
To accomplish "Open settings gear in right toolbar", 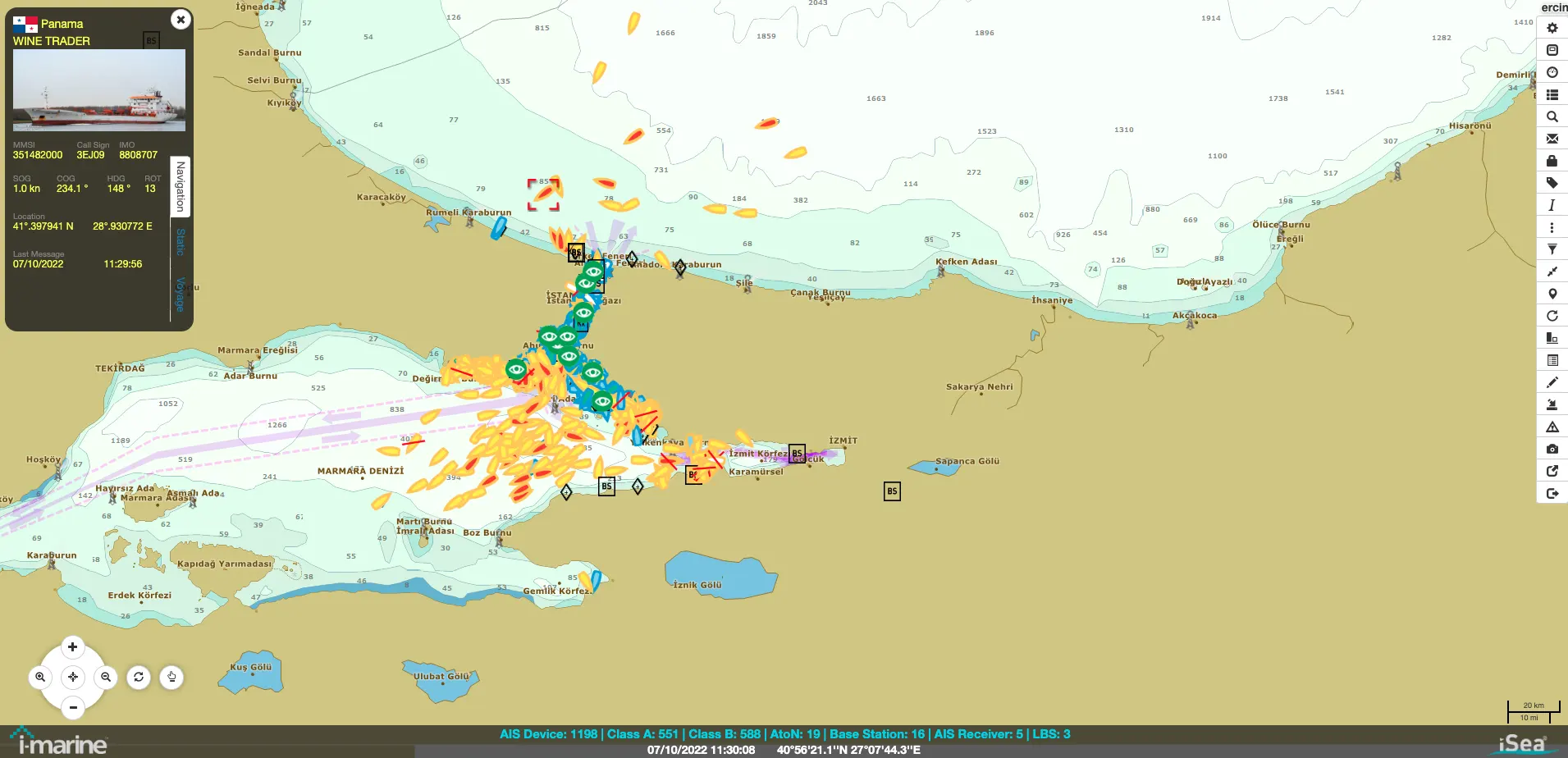I will pyautogui.click(x=1552, y=28).
